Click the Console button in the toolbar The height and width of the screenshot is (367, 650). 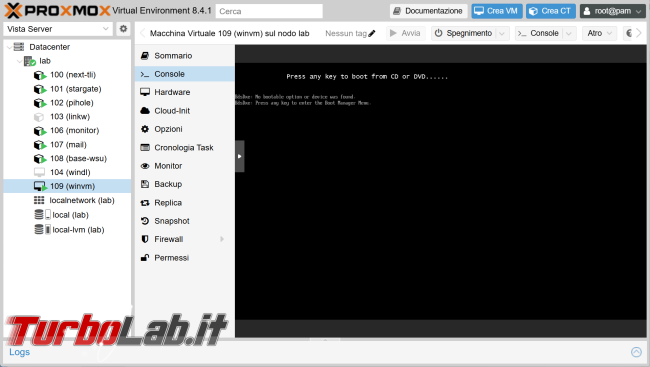pos(539,33)
